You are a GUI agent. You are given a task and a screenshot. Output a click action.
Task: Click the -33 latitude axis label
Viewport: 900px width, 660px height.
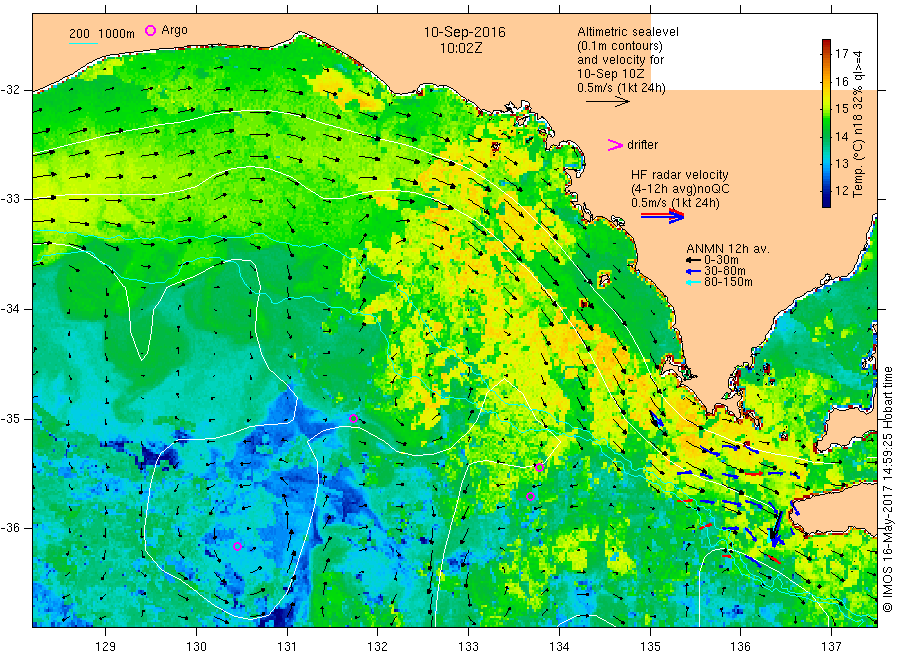coord(10,200)
